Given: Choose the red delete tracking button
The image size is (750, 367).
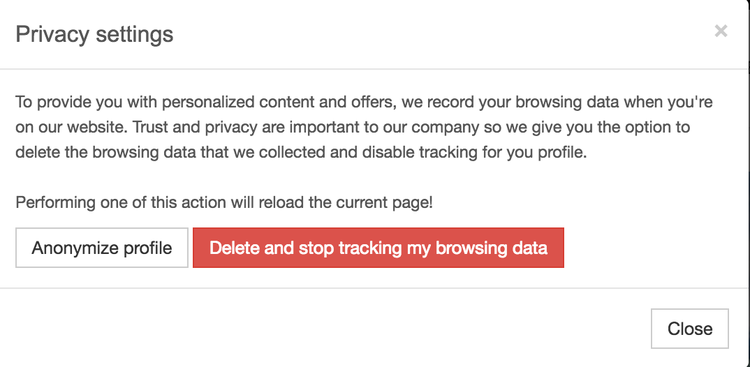Looking at the screenshot, I should 378,248.
